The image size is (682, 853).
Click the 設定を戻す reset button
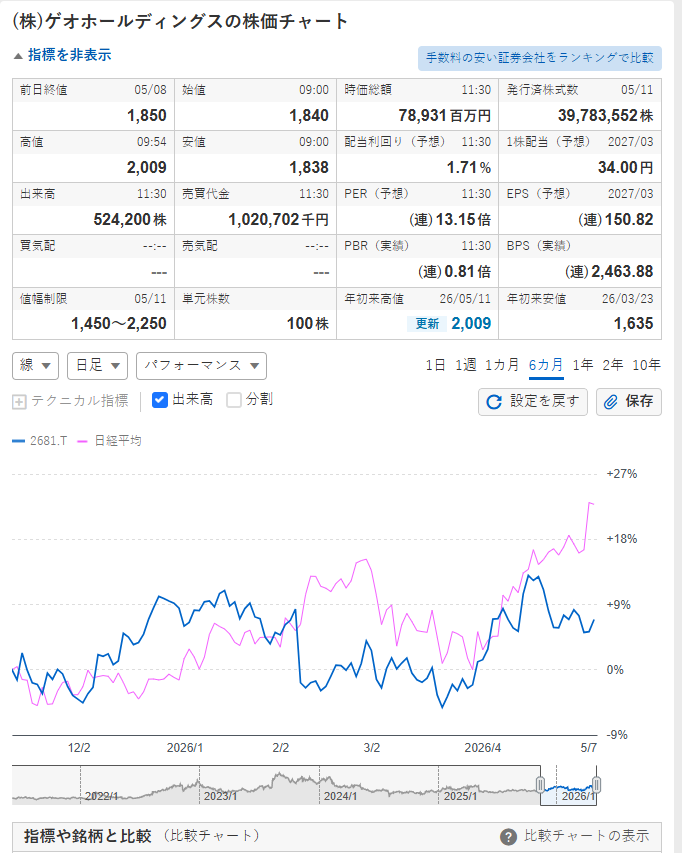click(533, 401)
